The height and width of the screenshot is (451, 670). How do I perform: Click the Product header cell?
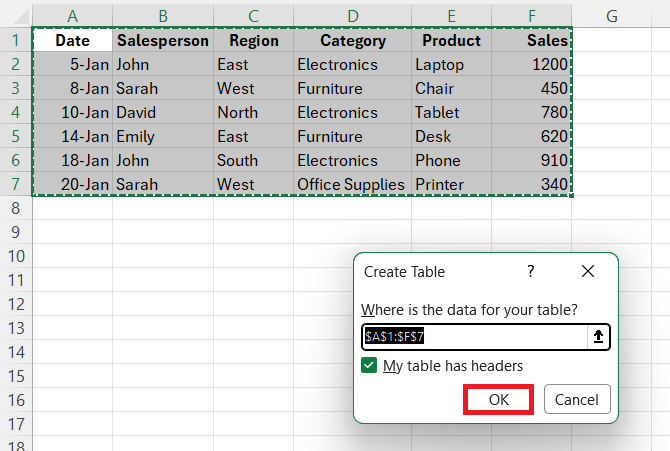451,40
